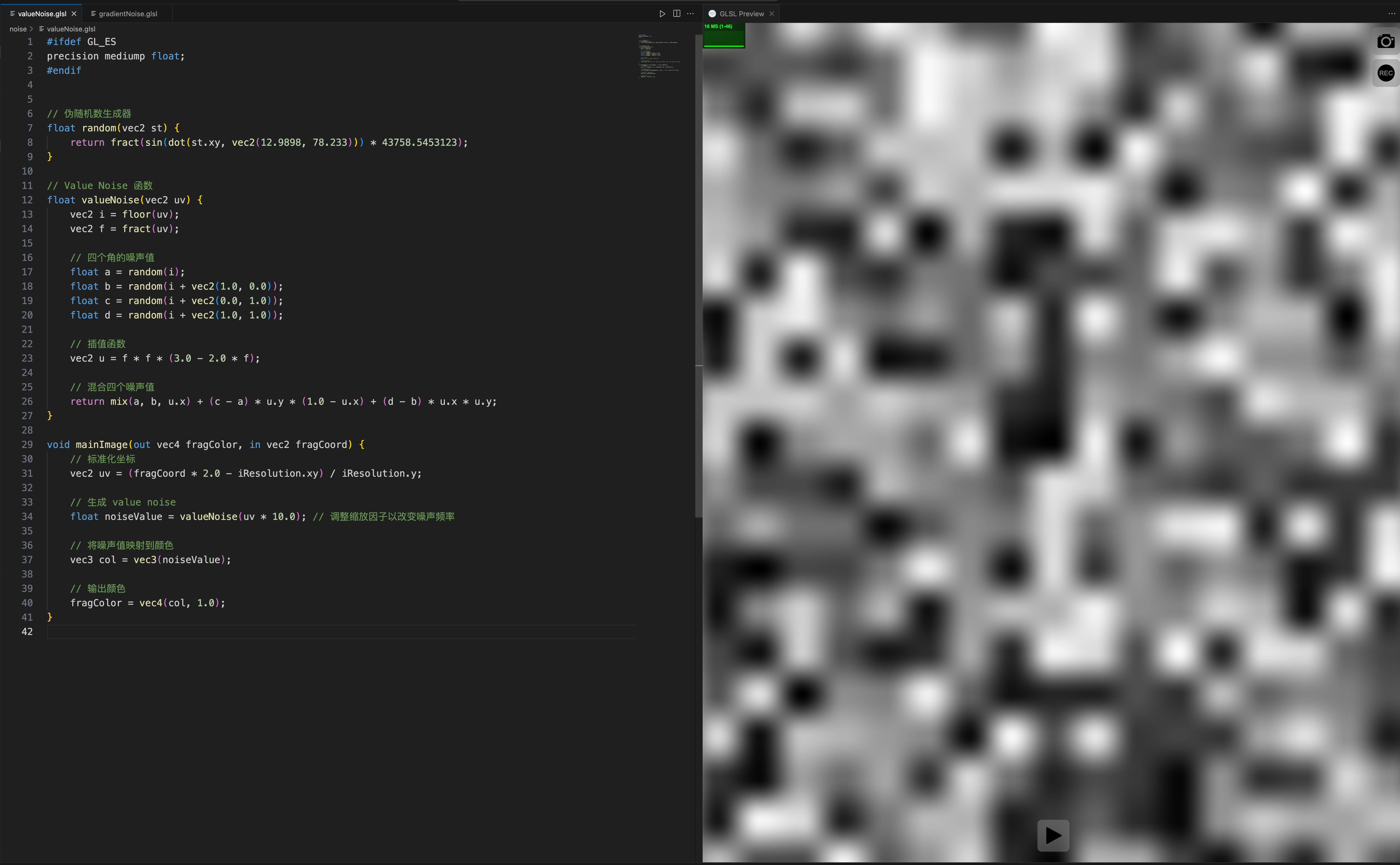The width and height of the screenshot is (1400, 865).
Task: Close the GLSL Preview tab
Action: point(771,14)
